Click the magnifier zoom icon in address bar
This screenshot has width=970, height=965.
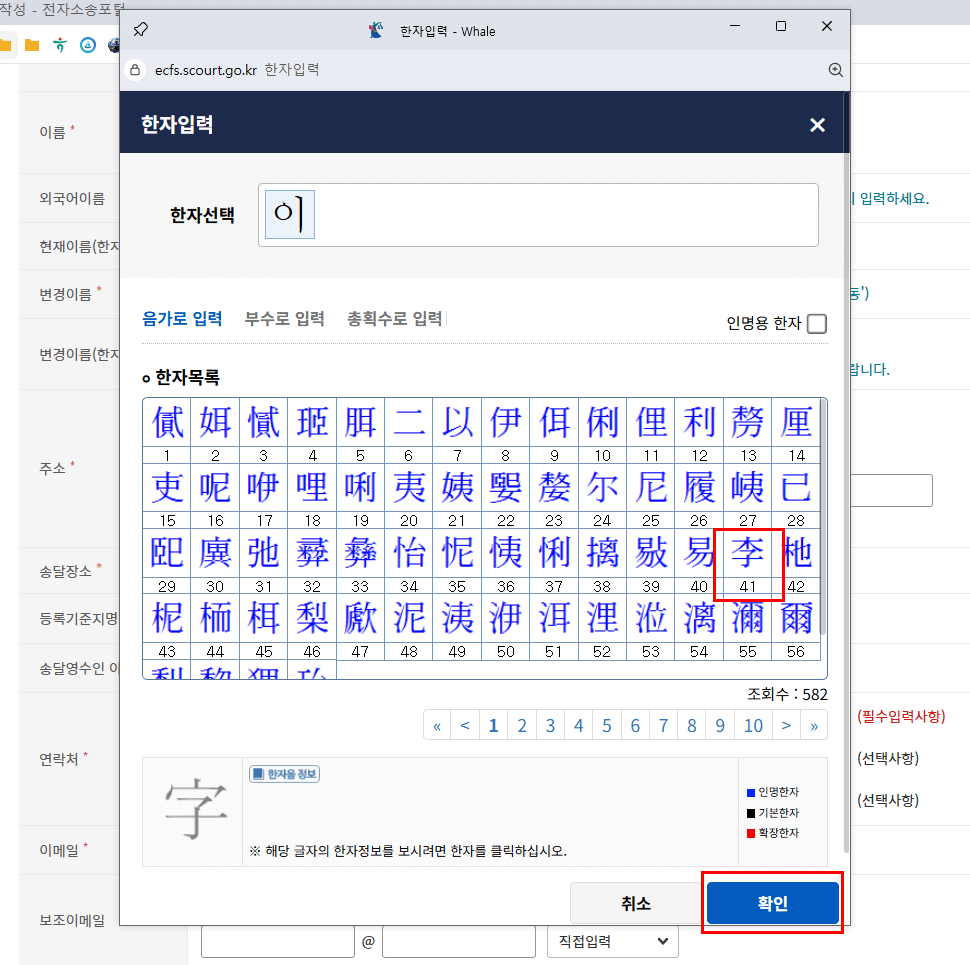pos(836,70)
